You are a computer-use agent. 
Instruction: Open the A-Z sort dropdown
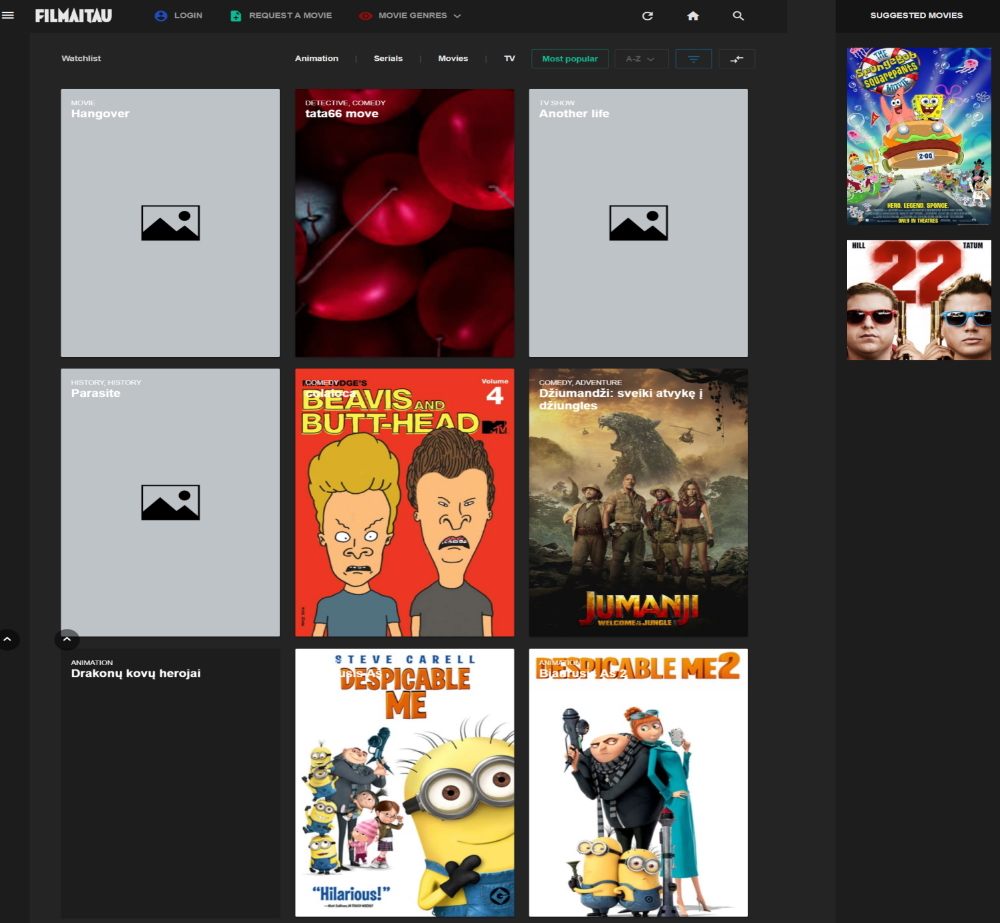640,59
